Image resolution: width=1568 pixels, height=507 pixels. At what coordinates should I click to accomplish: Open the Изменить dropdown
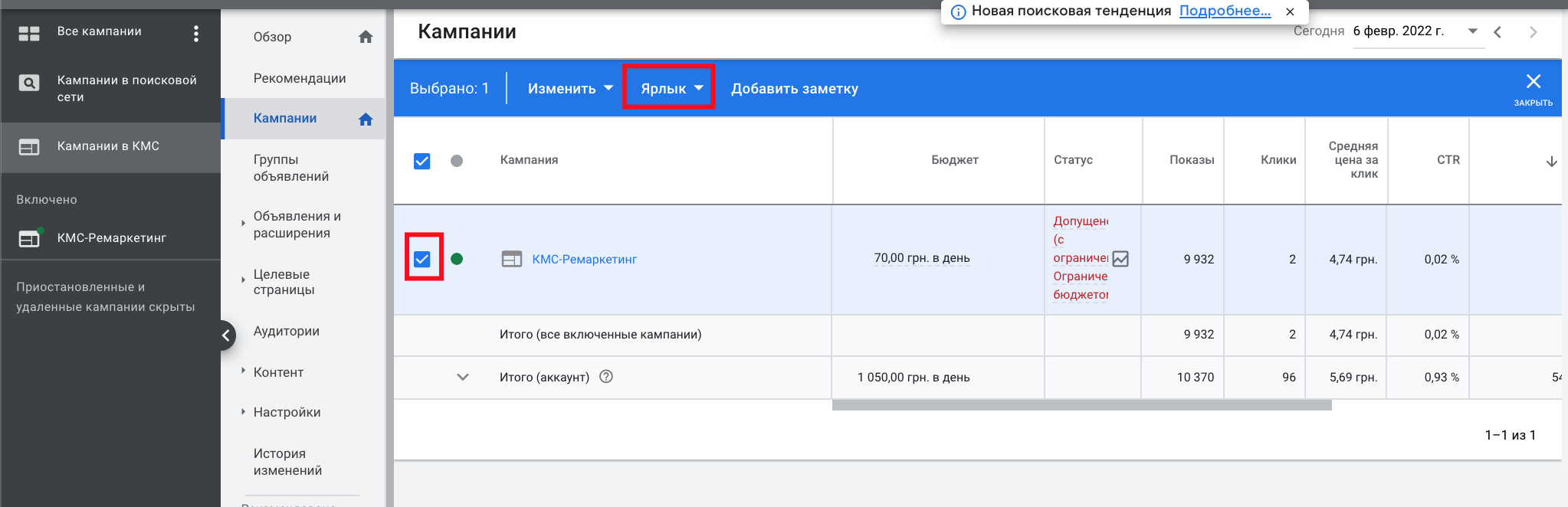click(570, 88)
